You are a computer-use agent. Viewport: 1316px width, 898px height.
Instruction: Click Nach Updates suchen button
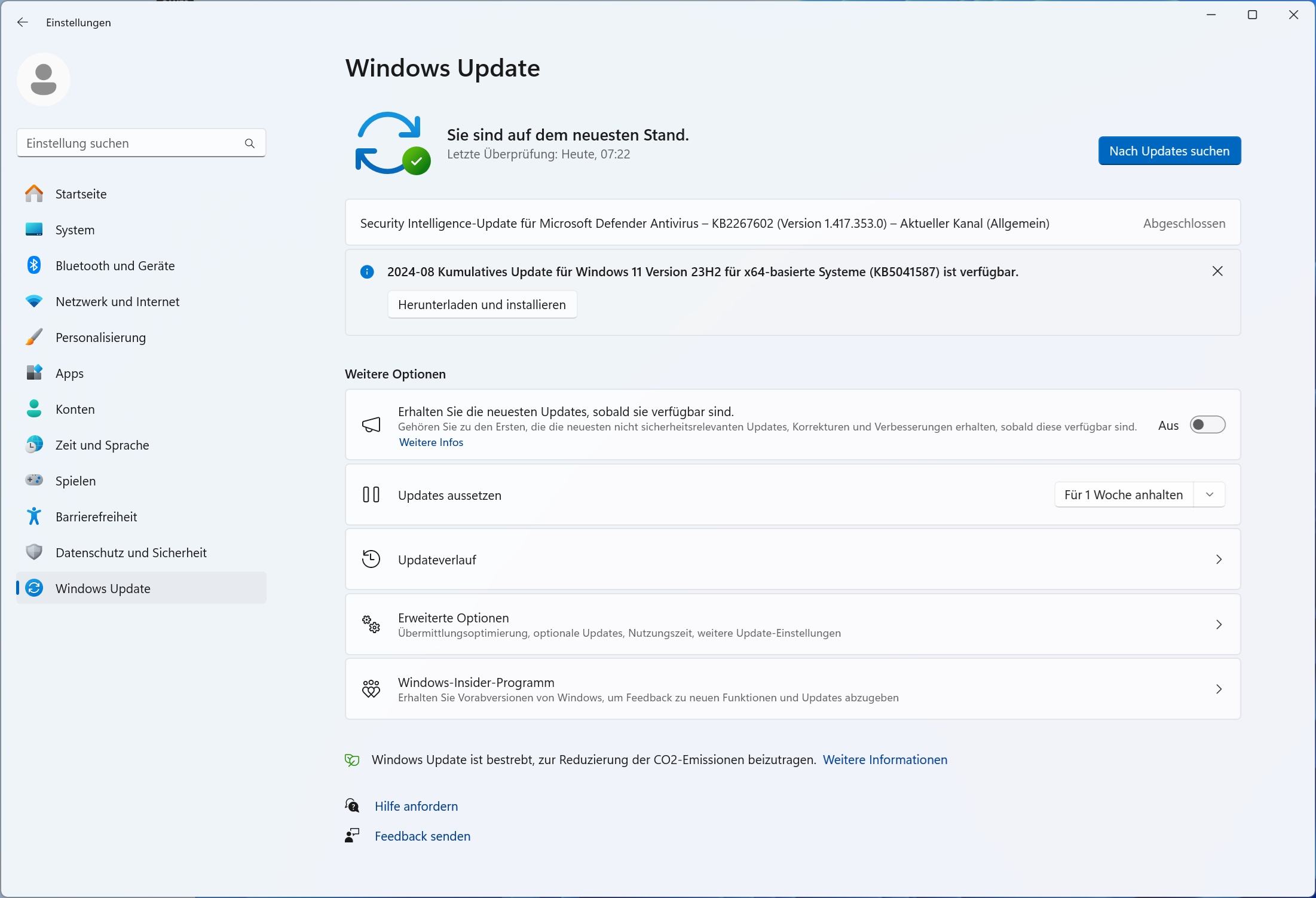pyautogui.click(x=1170, y=151)
